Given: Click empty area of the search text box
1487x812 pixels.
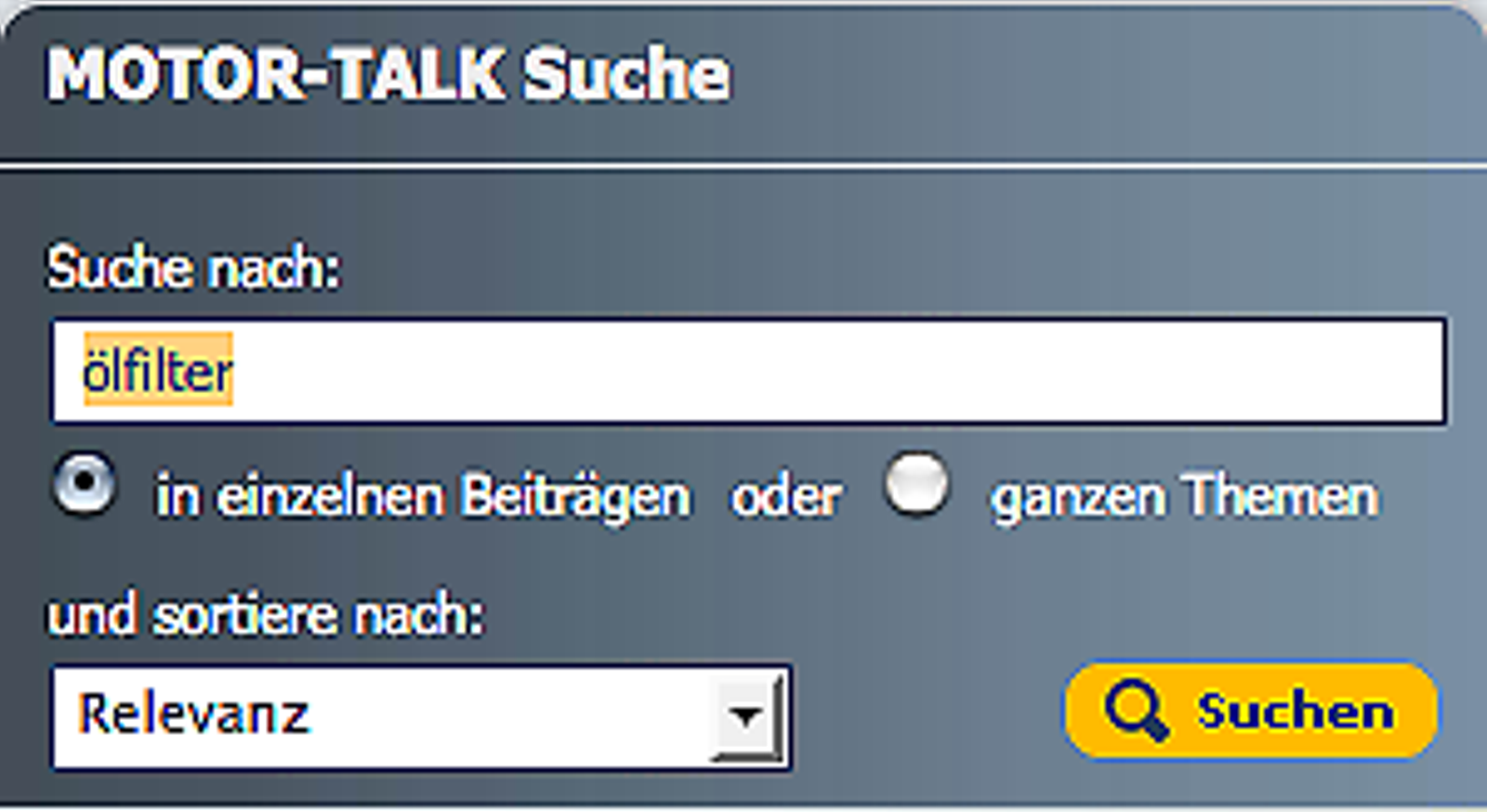Looking at the screenshot, I should [x=836, y=371].
